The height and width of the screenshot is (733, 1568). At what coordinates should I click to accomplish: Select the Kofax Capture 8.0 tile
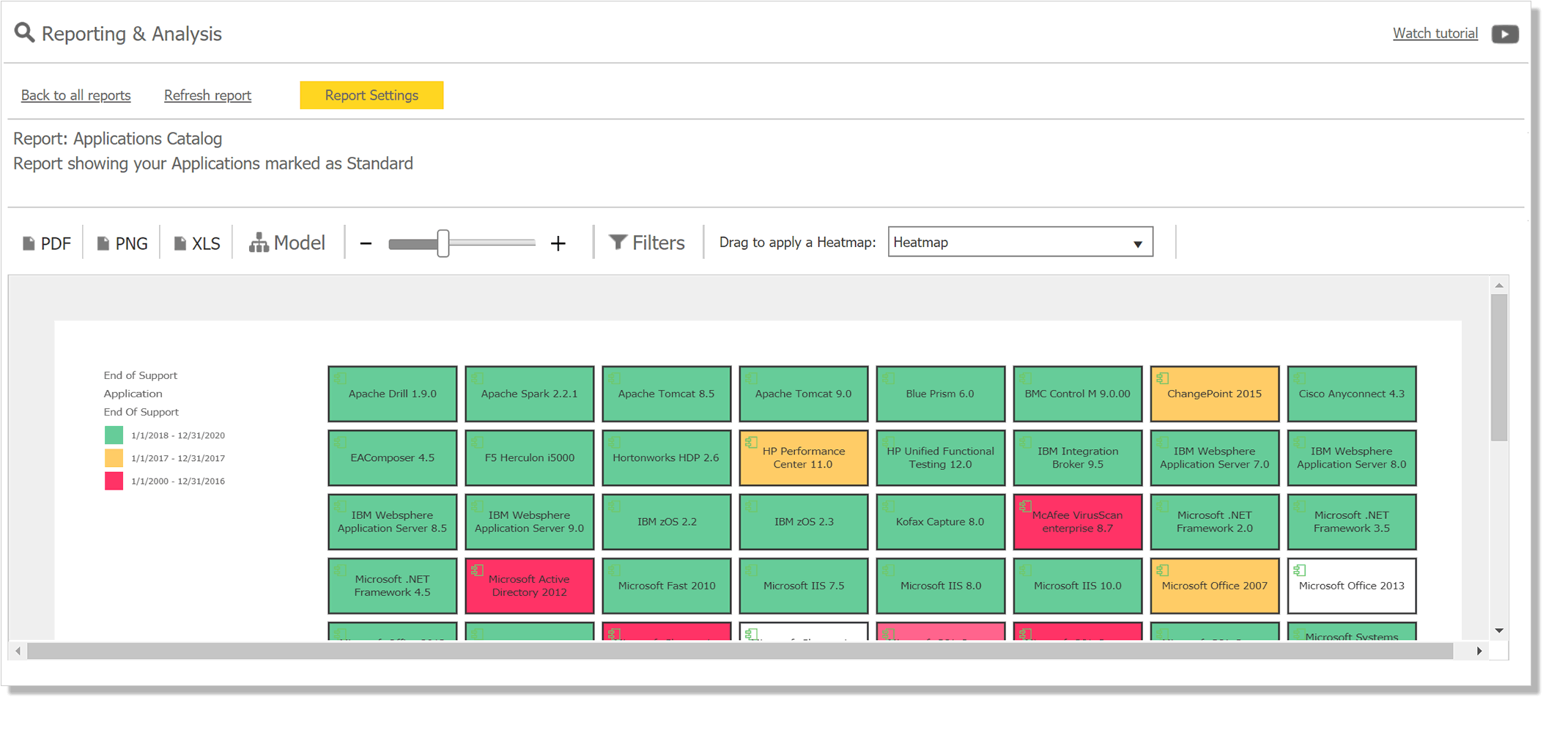coord(940,521)
